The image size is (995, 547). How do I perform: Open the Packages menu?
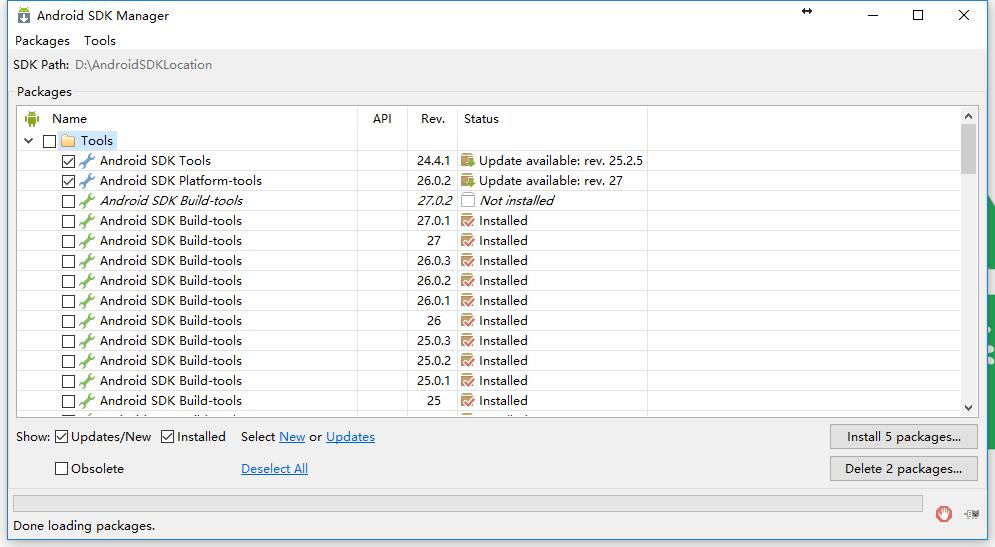(x=43, y=41)
